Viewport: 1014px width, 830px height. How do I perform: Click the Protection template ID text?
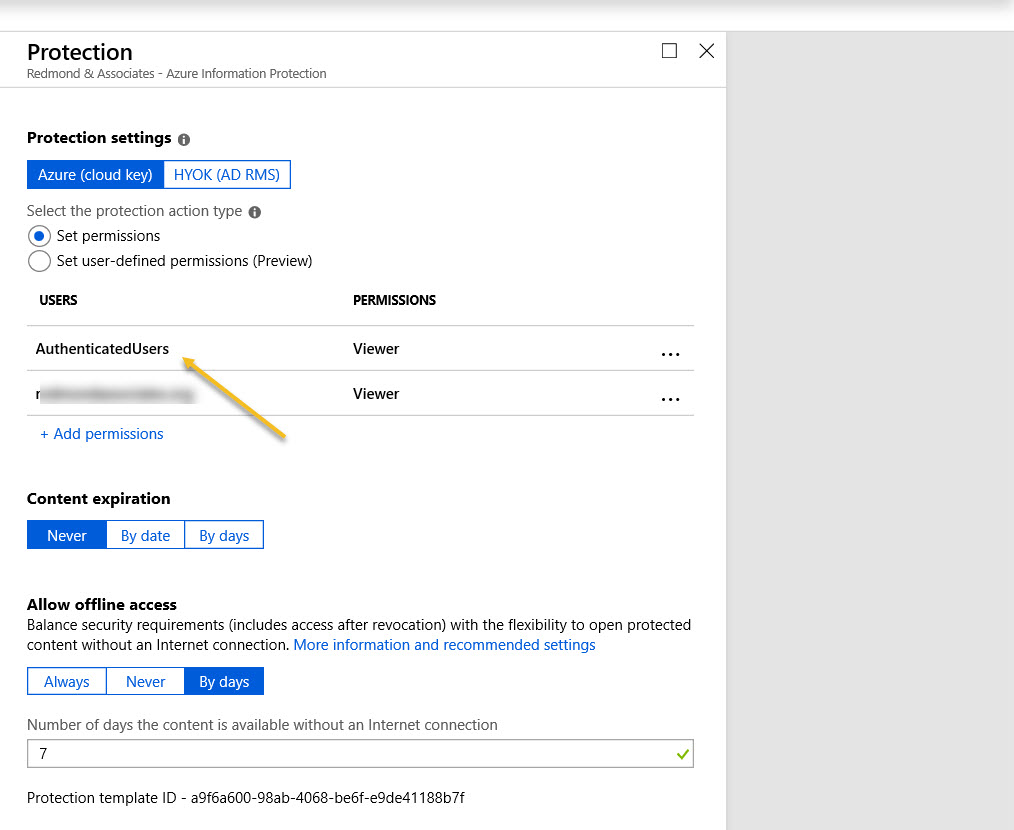click(x=246, y=798)
